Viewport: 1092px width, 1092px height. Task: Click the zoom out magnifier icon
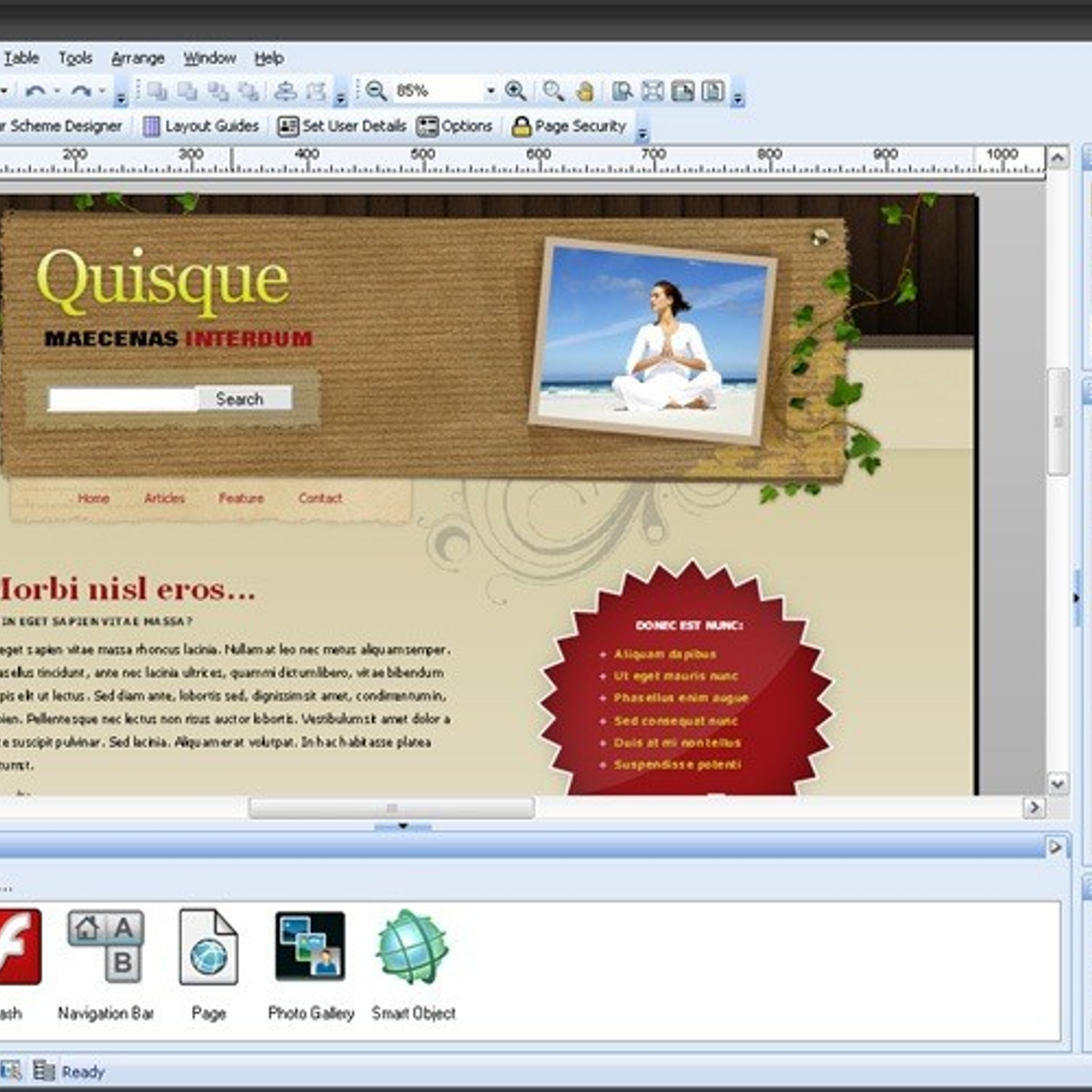[375, 91]
